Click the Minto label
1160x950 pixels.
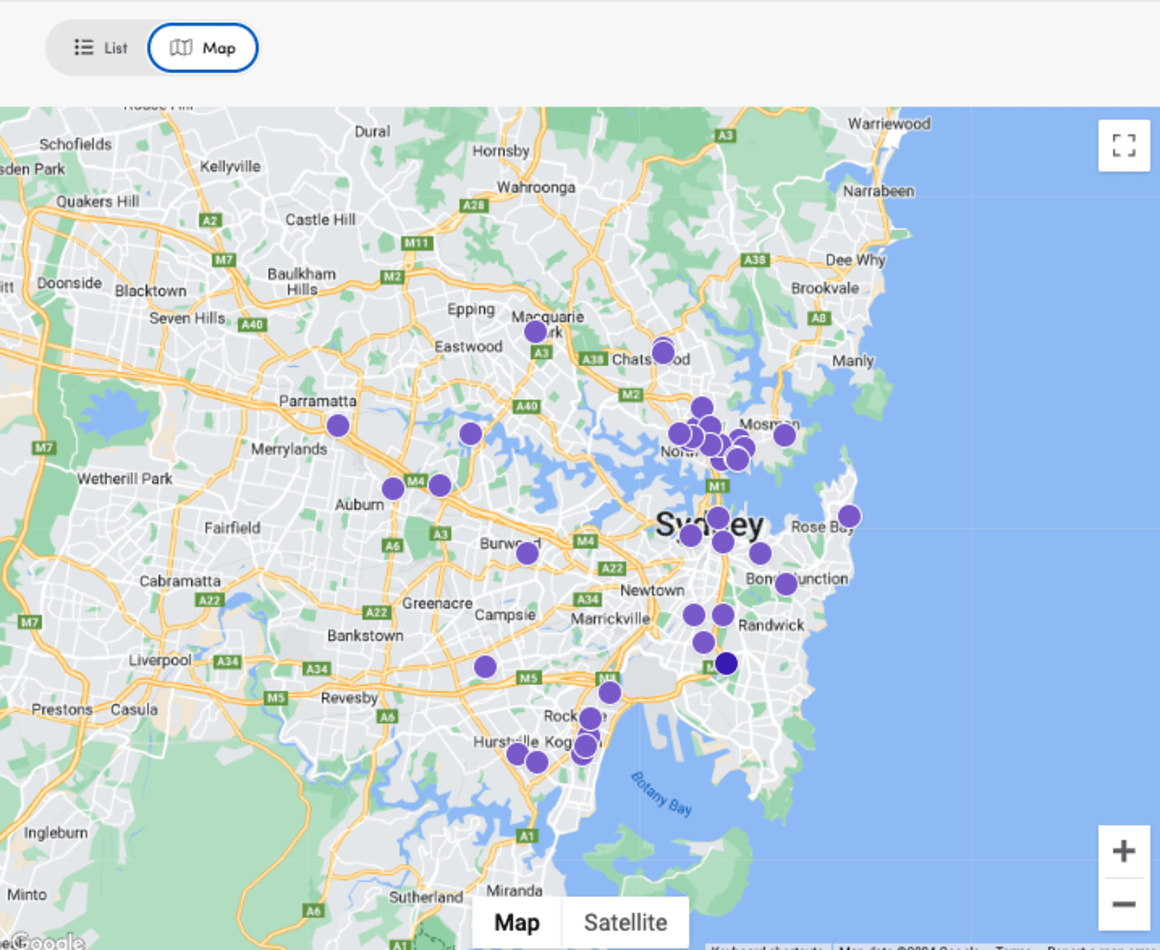pos(27,895)
